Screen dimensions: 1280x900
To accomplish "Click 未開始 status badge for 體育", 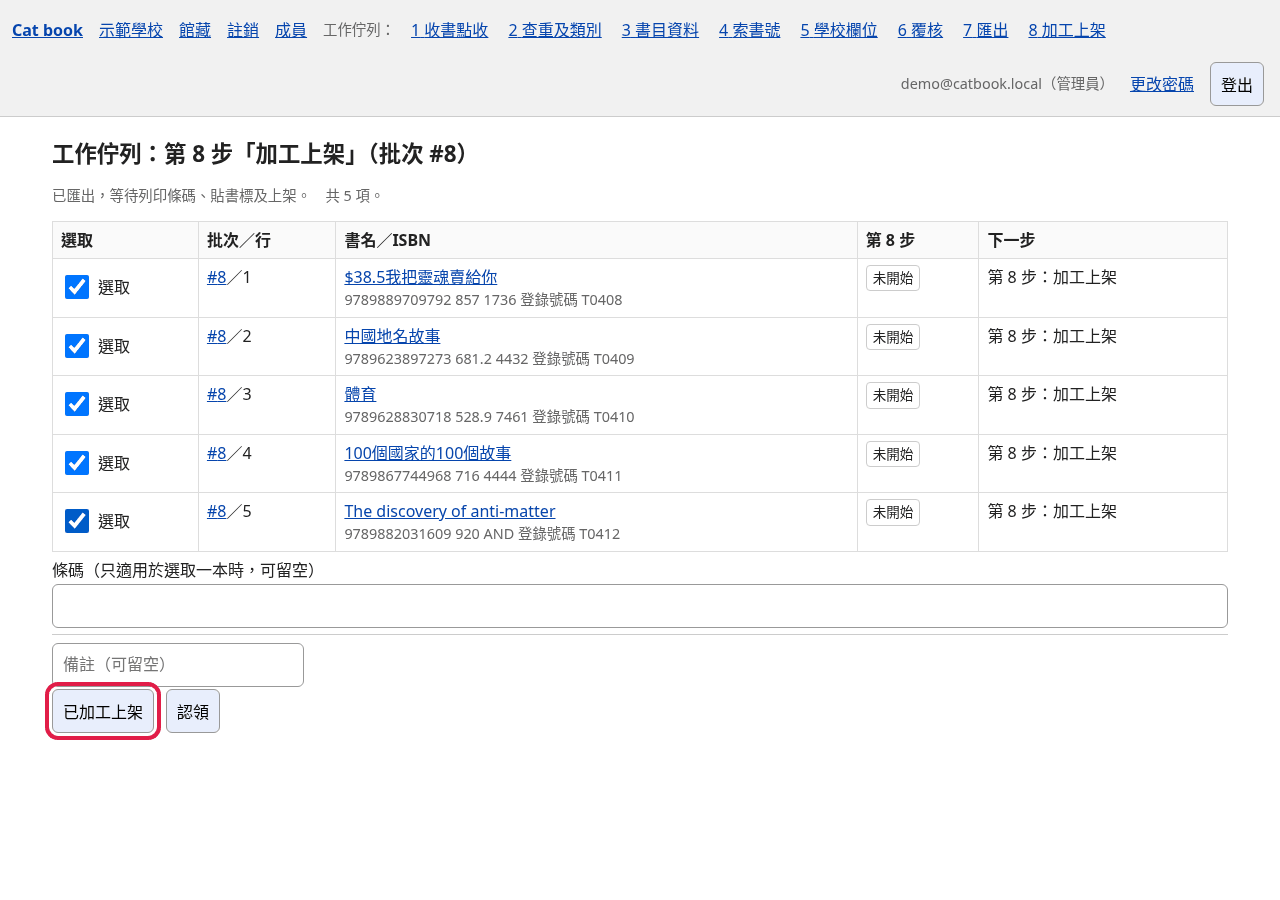I will (x=893, y=395).
